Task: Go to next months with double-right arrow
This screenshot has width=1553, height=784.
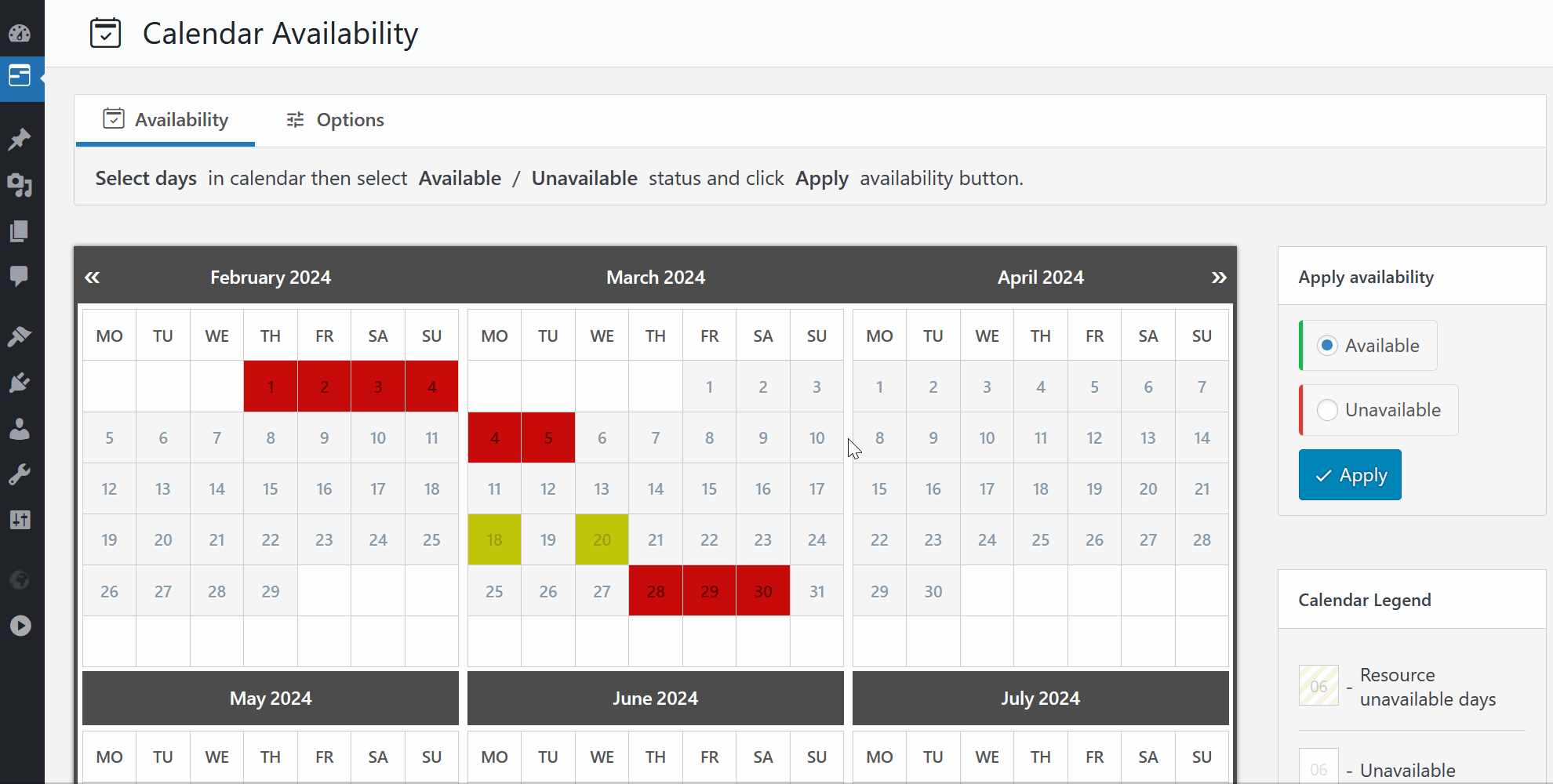Action: click(1218, 278)
